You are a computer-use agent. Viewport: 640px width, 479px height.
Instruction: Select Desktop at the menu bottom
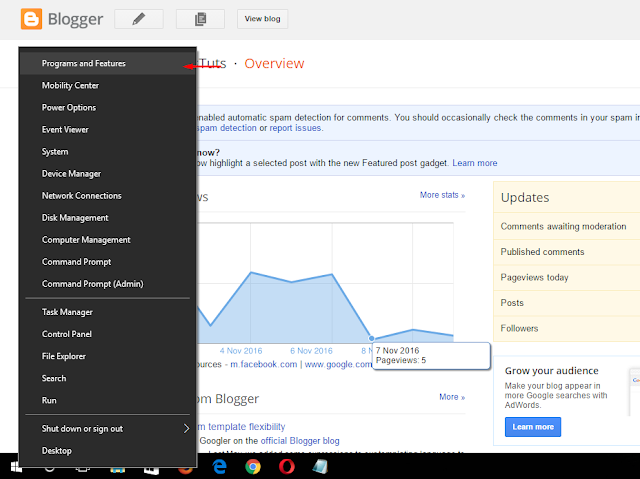pos(108,450)
